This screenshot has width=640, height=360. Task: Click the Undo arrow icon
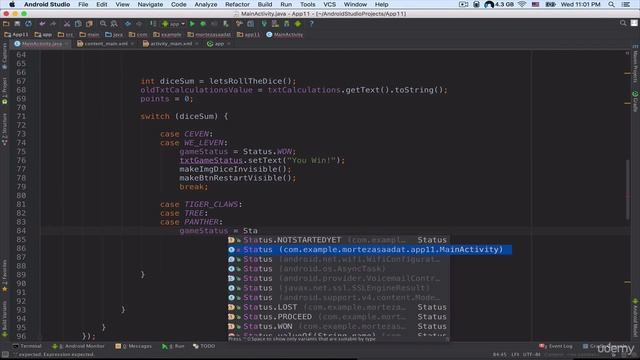(x=42, y=24)
